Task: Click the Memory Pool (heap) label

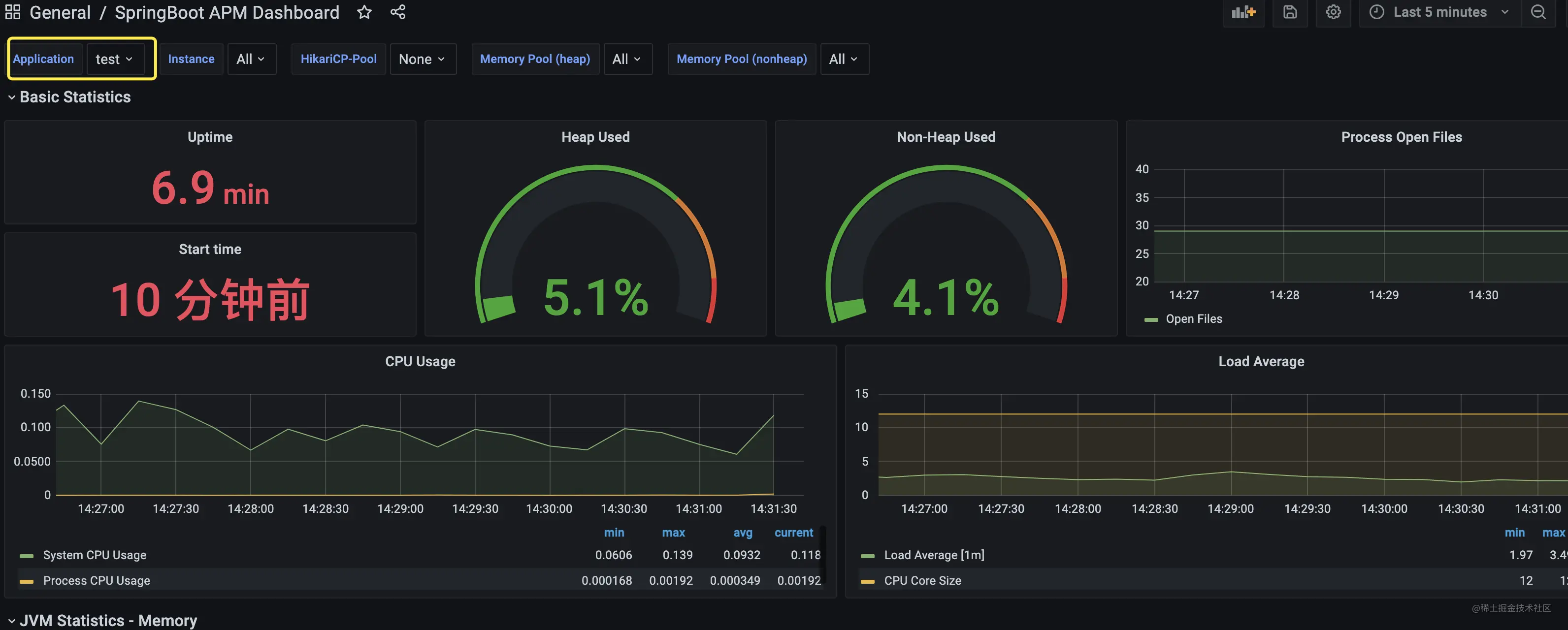Action: [x=535, y=59]
